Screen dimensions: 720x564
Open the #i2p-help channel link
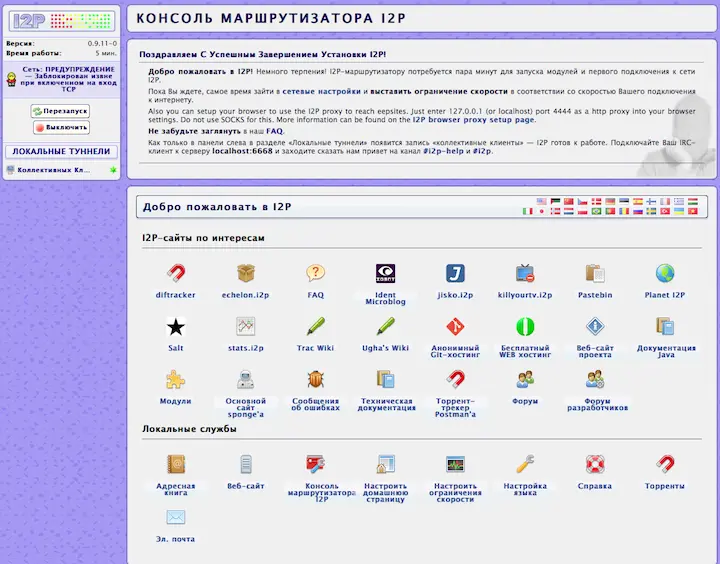click(x=443, y=151)
